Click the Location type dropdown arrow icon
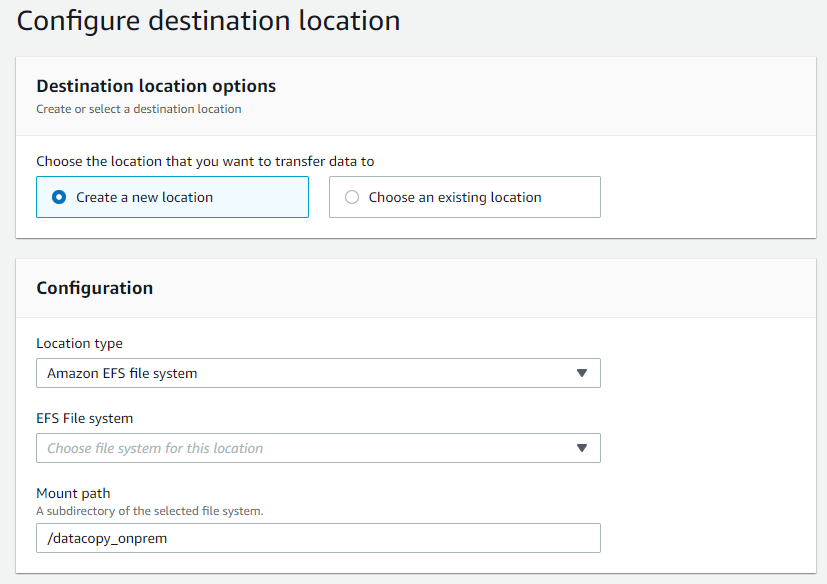 point(582,372)
